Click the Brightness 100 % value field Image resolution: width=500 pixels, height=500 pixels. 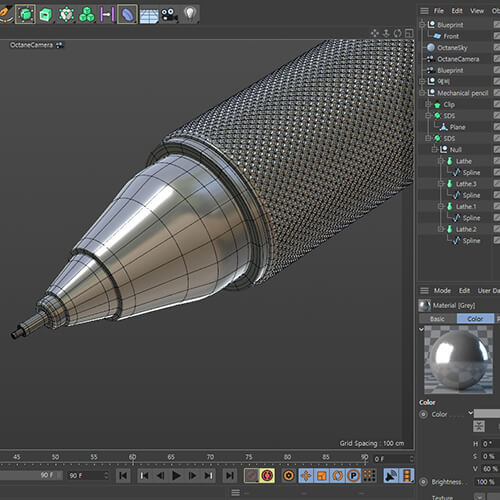[x=487, y=482]
